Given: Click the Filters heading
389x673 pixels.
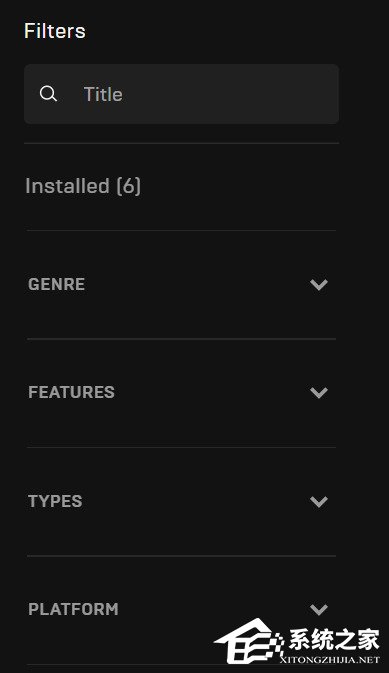Looking at the screenshot, I should pos(55,31).
